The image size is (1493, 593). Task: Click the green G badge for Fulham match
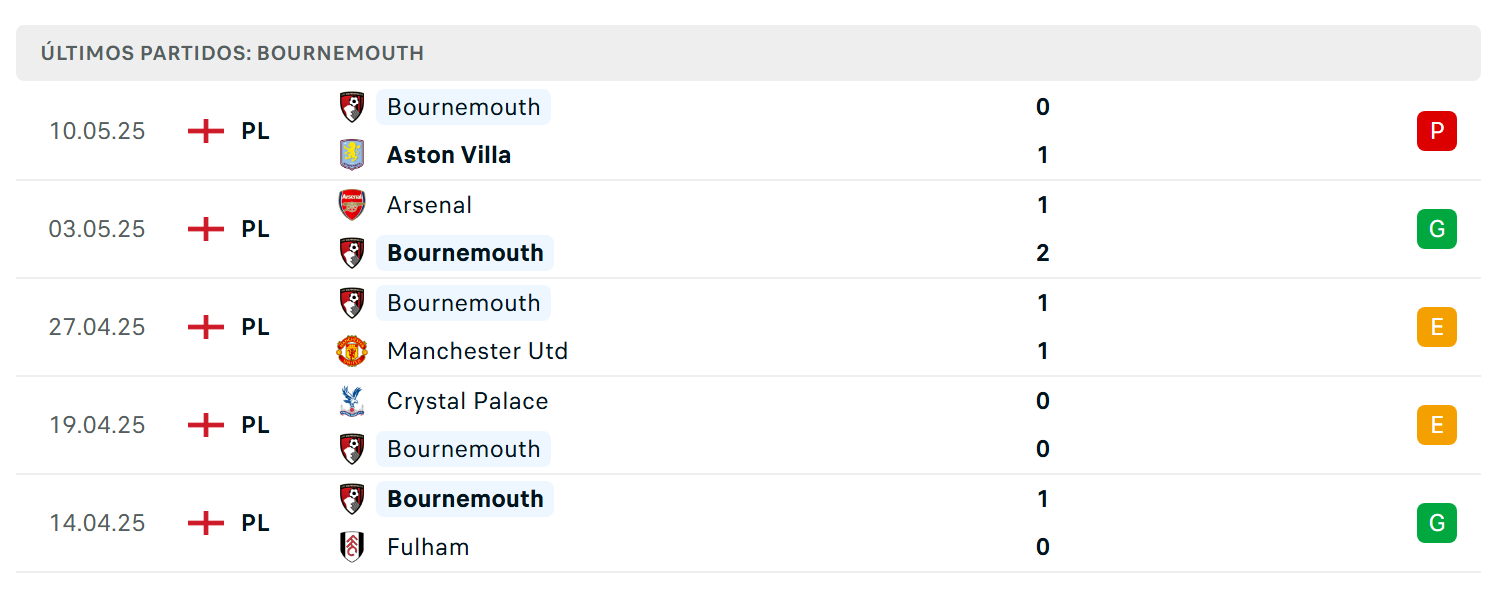click(x=1436, y=523)
